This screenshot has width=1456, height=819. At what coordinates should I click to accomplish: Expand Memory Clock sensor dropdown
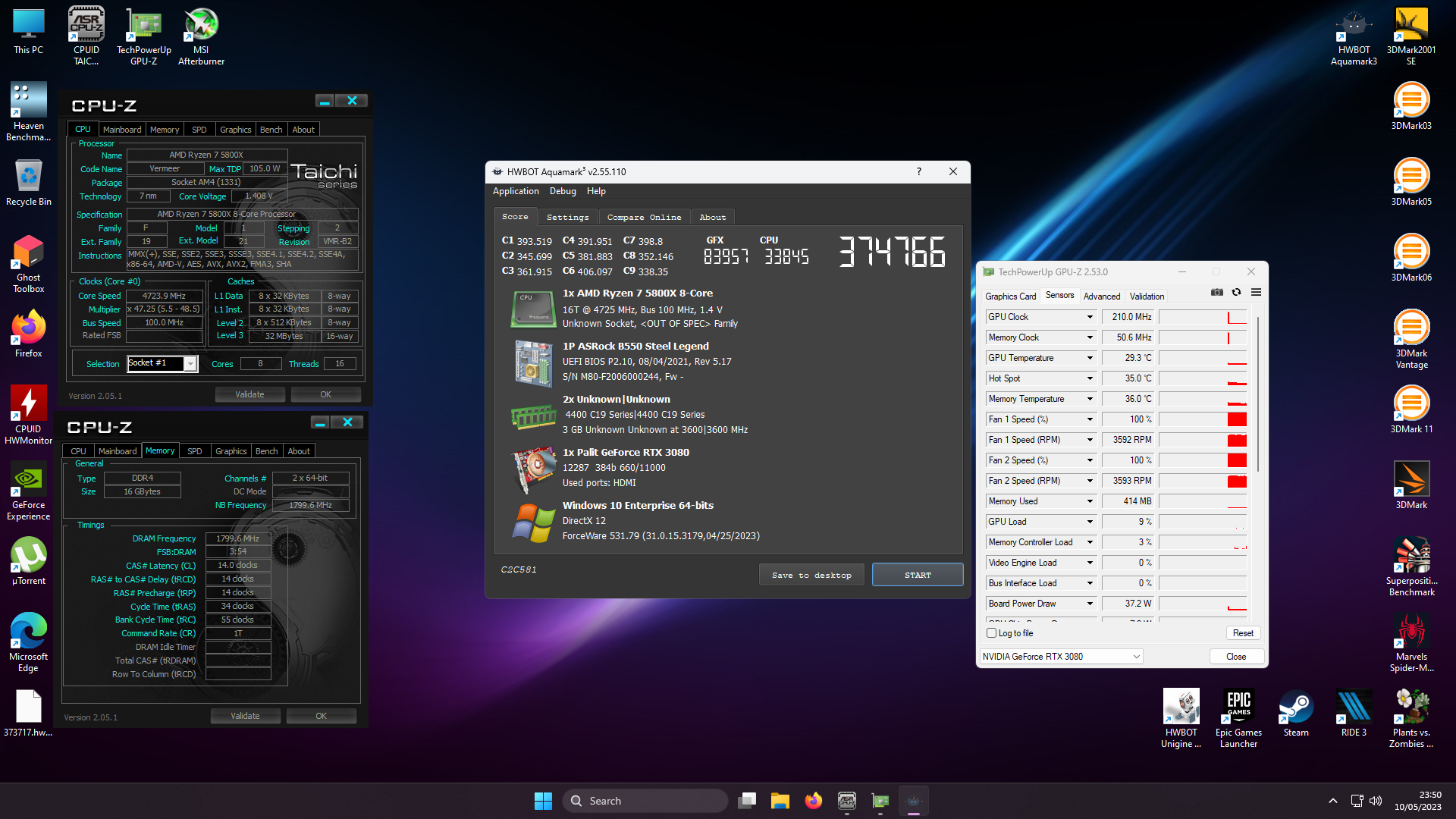tap(1090, 337)
